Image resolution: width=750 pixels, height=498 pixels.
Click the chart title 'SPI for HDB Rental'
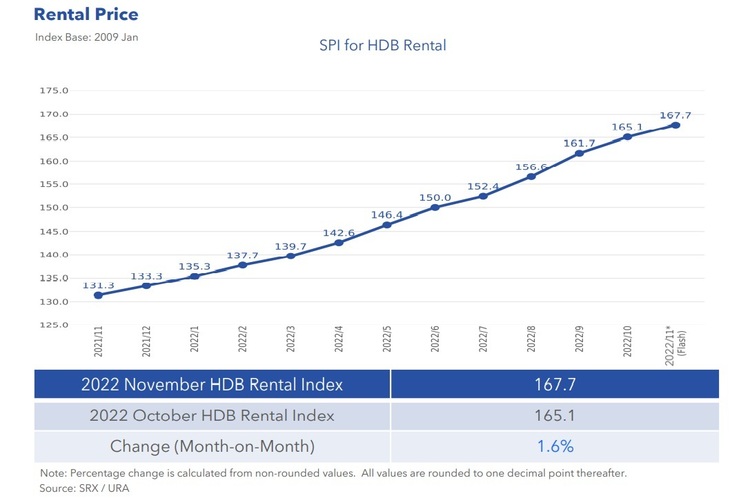pos(383,45)
